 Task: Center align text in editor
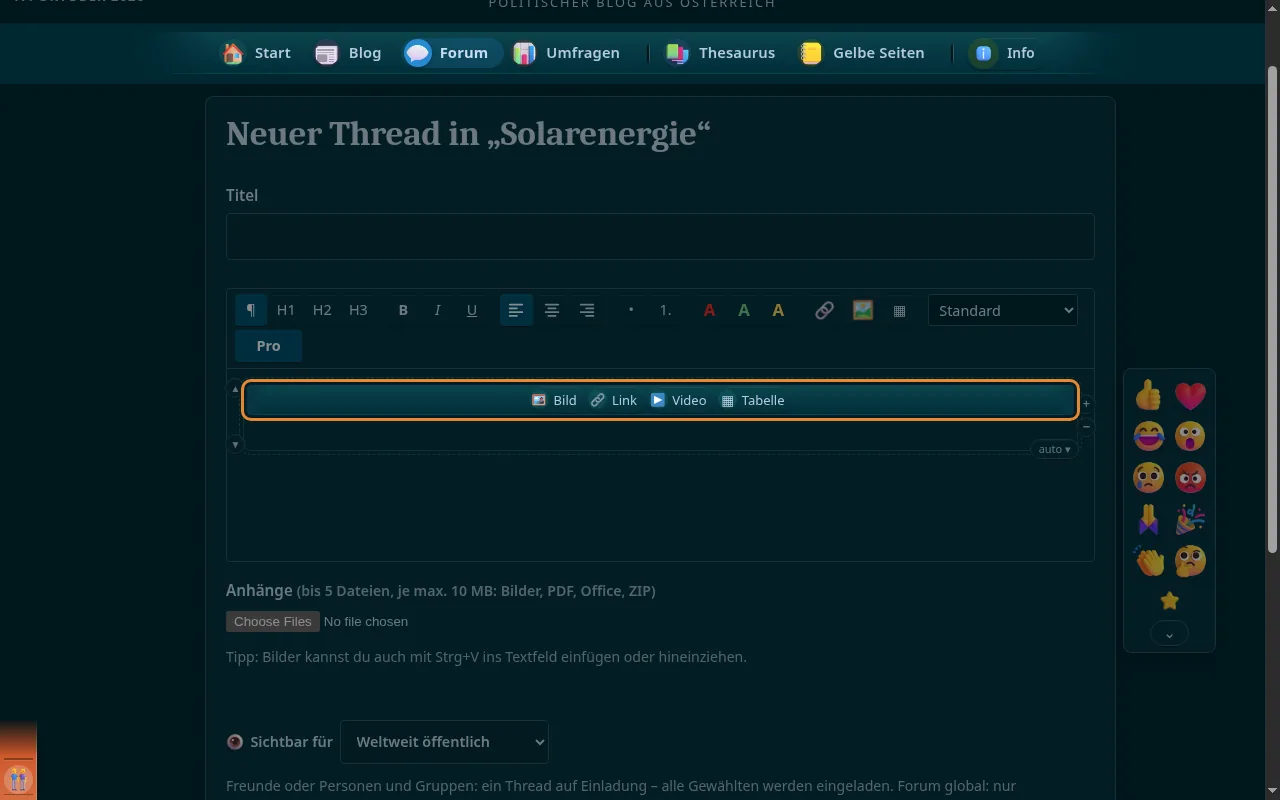552,310
